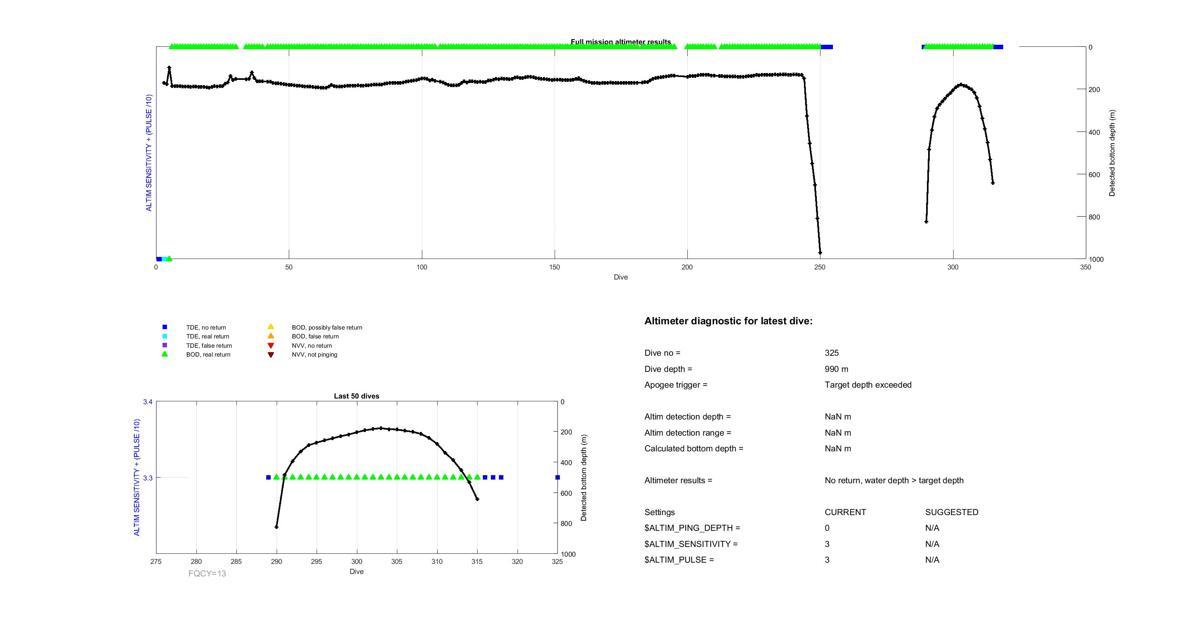Click the yellow 'BOD, possibly false return' legend triangle

click(x=270, y=327)
